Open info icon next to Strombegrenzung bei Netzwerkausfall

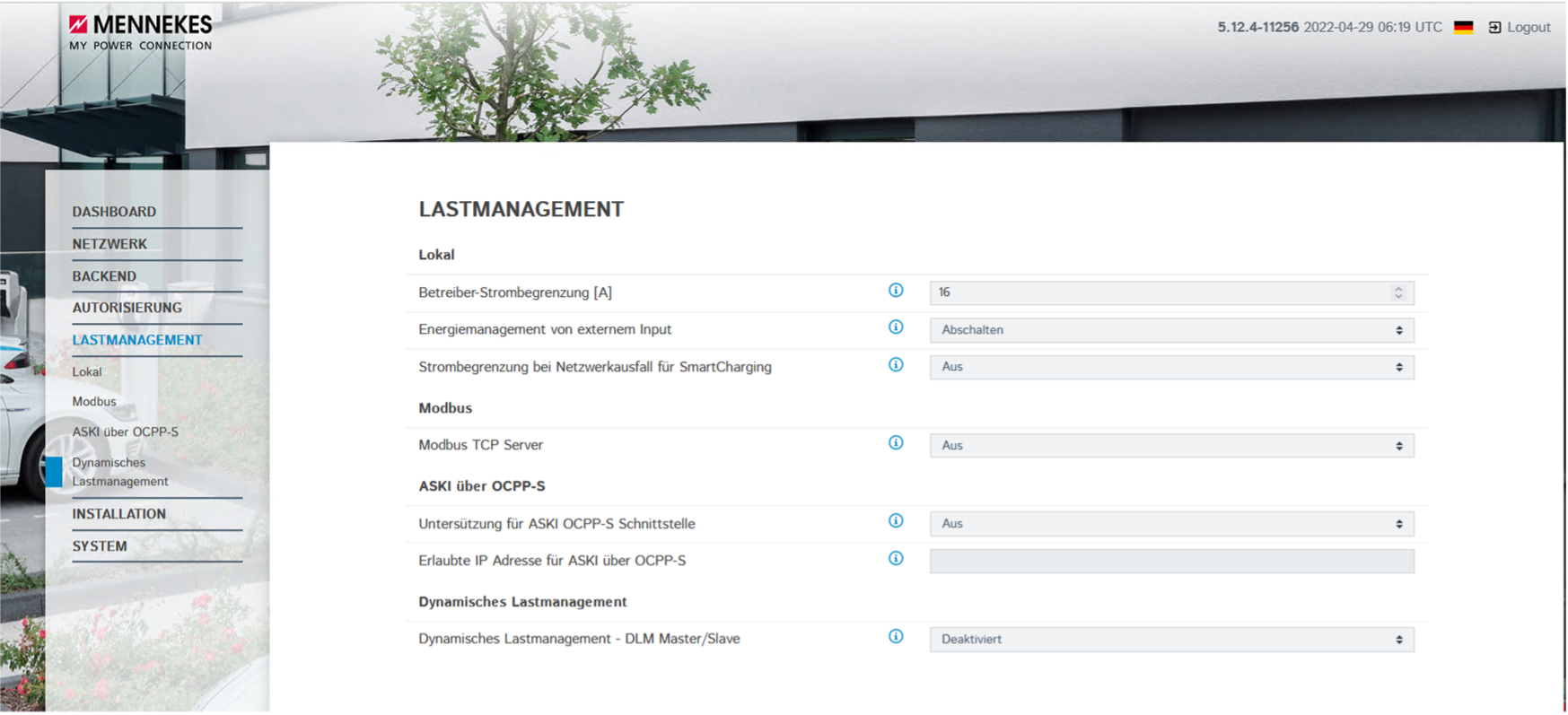[895, 365]
